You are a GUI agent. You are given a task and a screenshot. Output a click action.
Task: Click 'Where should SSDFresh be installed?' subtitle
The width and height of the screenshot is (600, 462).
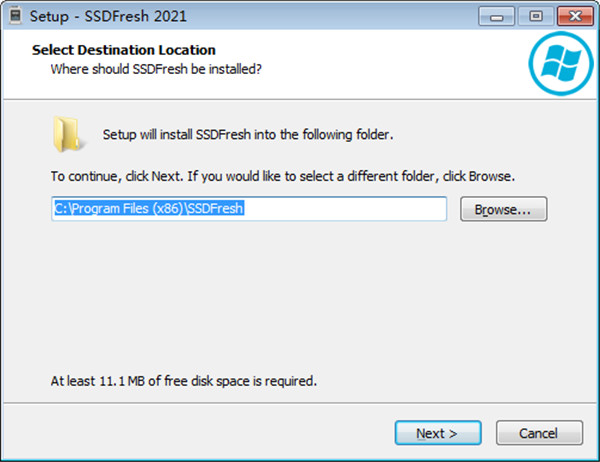point(156,69)
